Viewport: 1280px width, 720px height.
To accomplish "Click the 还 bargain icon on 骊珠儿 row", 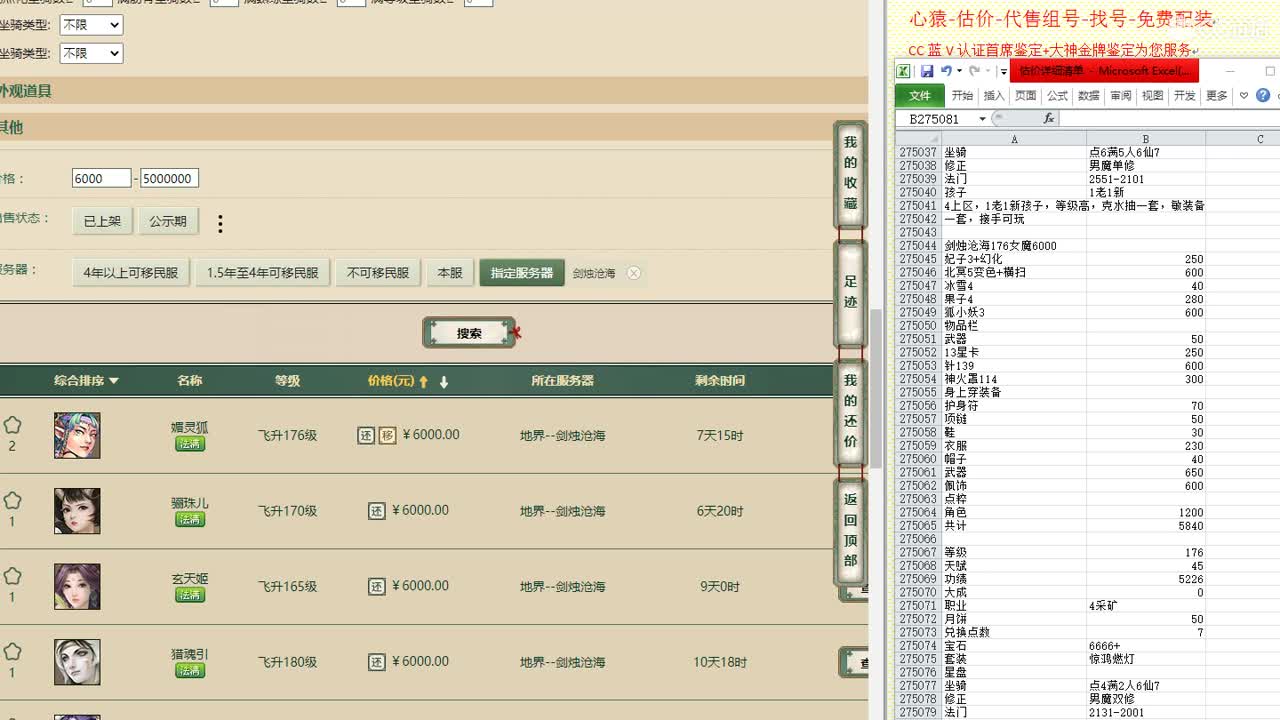I will click(377, 511).
